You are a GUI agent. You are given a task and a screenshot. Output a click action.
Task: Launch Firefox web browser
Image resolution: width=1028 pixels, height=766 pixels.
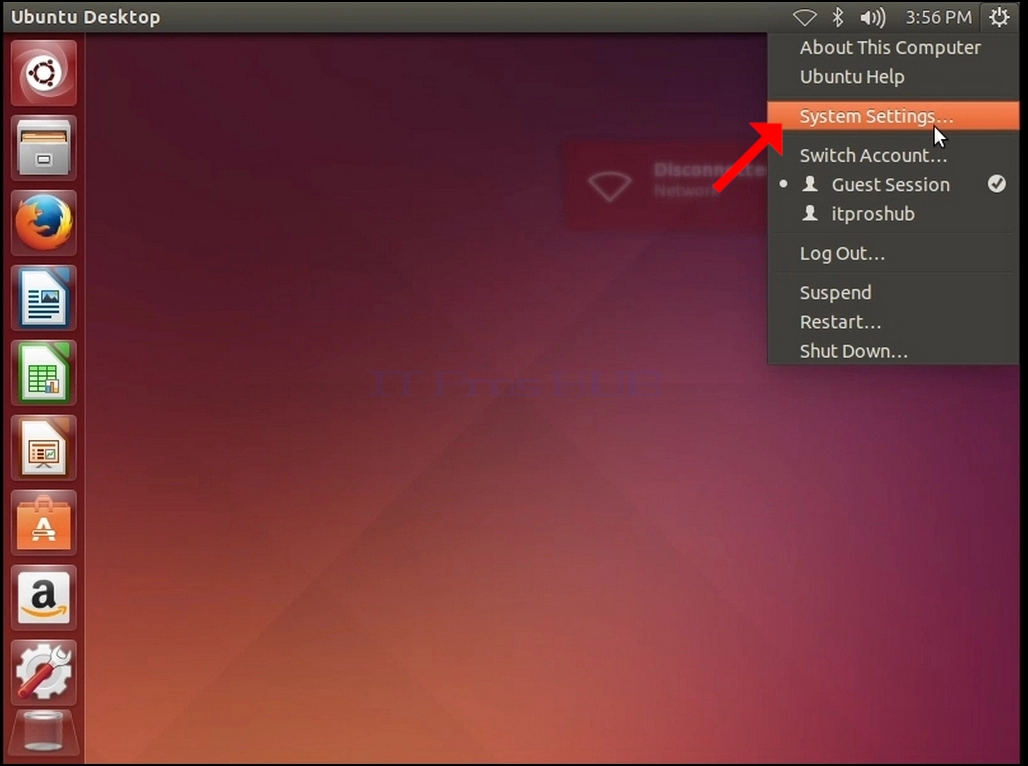(44, 223)
